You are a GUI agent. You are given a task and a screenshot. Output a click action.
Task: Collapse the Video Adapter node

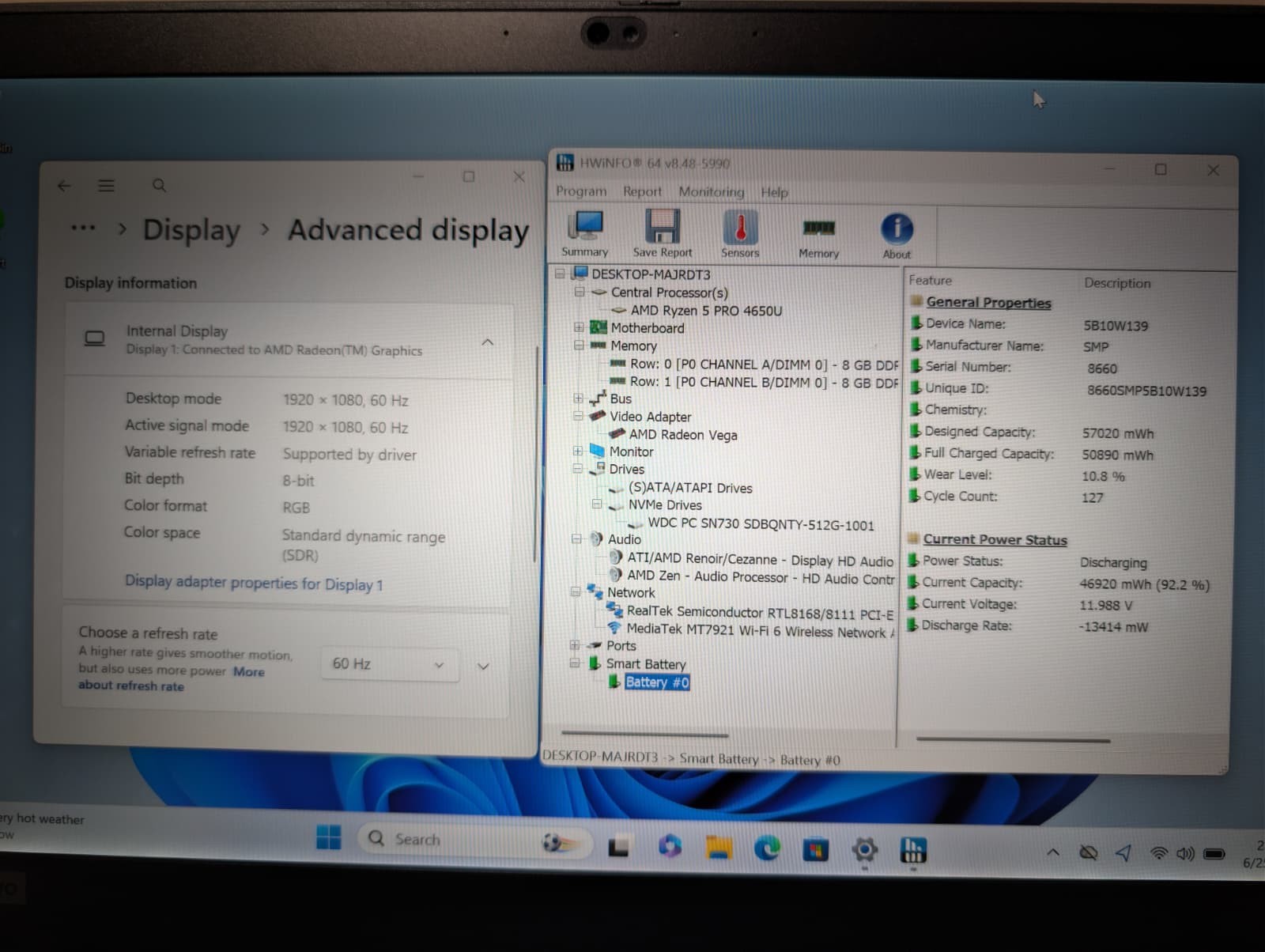pyautogui.click(x=578, y=416)
